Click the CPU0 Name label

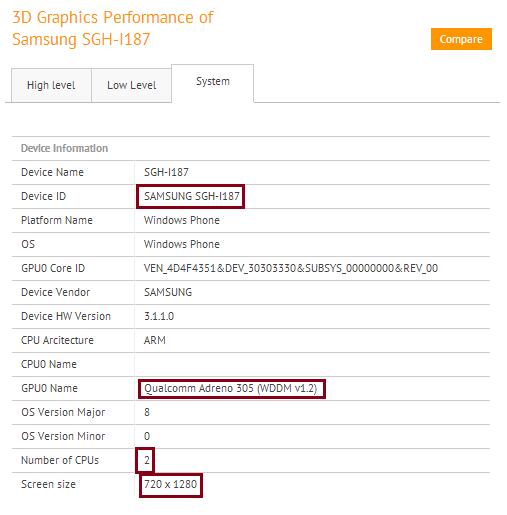coord(49,364)
